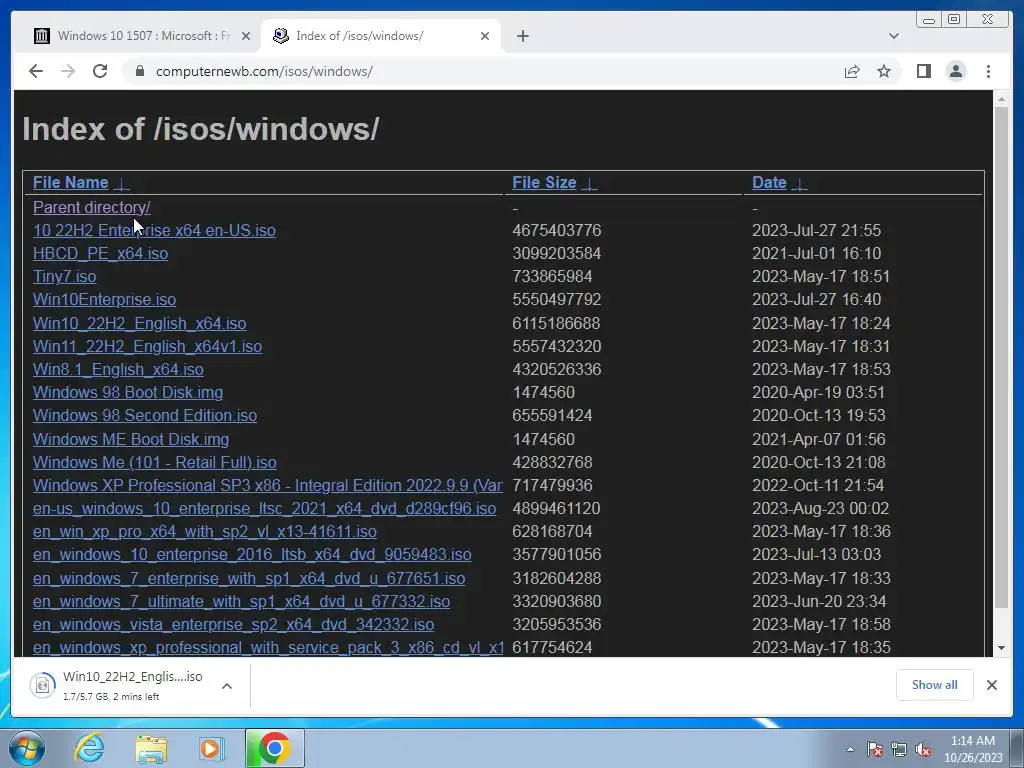Download Win8.1_English_x64.iso

click(x=118, y=369)
